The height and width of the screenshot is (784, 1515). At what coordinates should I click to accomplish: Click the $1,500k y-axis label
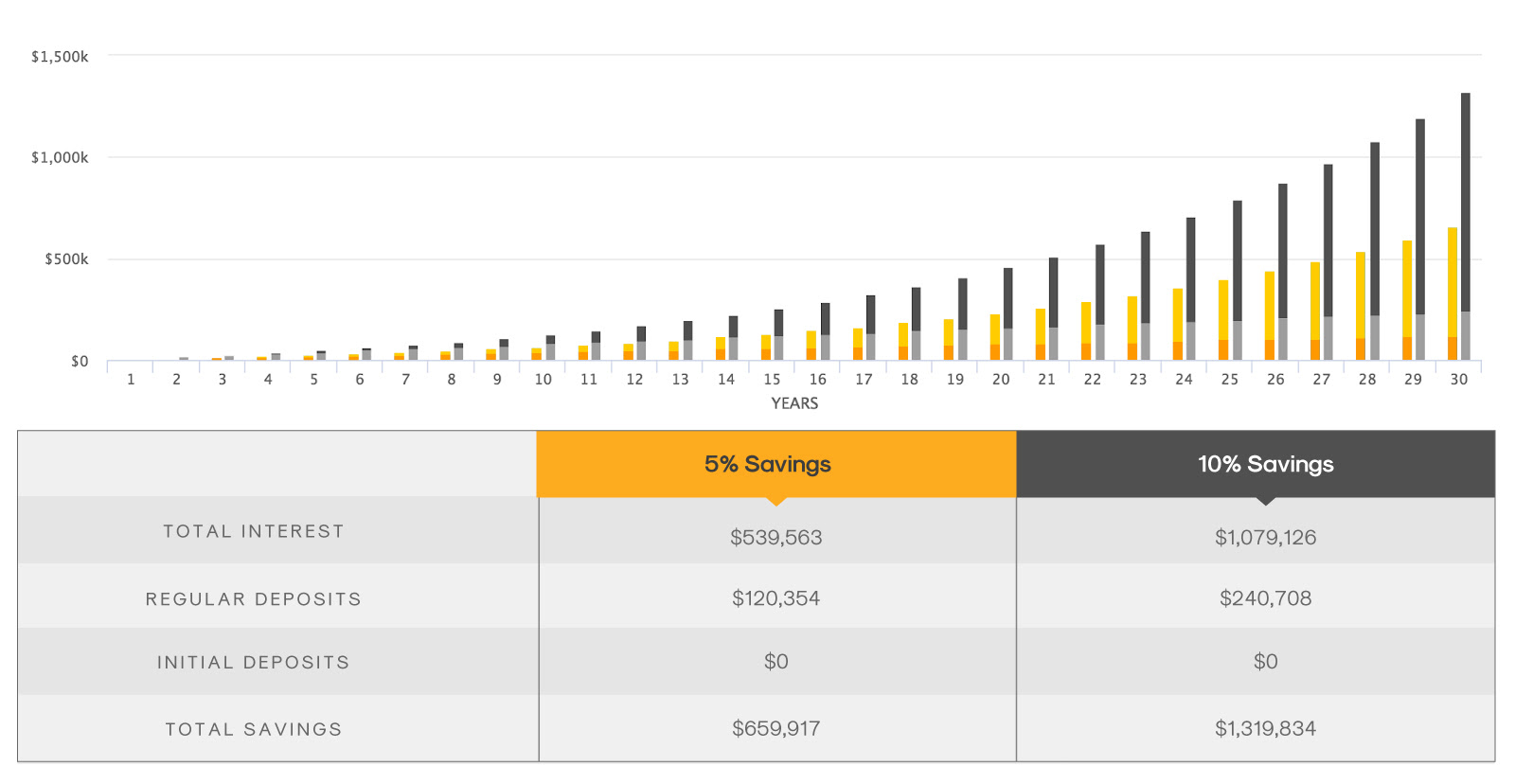[x=60, y=57]
